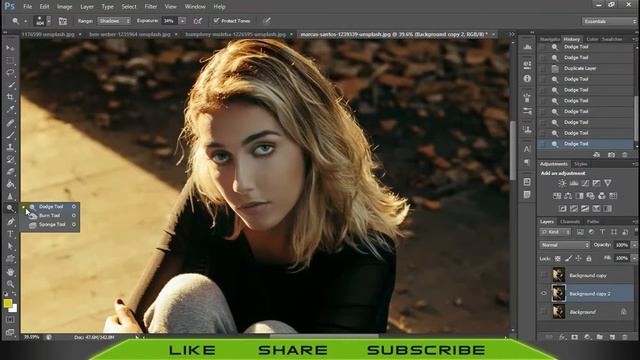
Task: Open the Range Shadows dropdown
Action: tap(114, 21)
